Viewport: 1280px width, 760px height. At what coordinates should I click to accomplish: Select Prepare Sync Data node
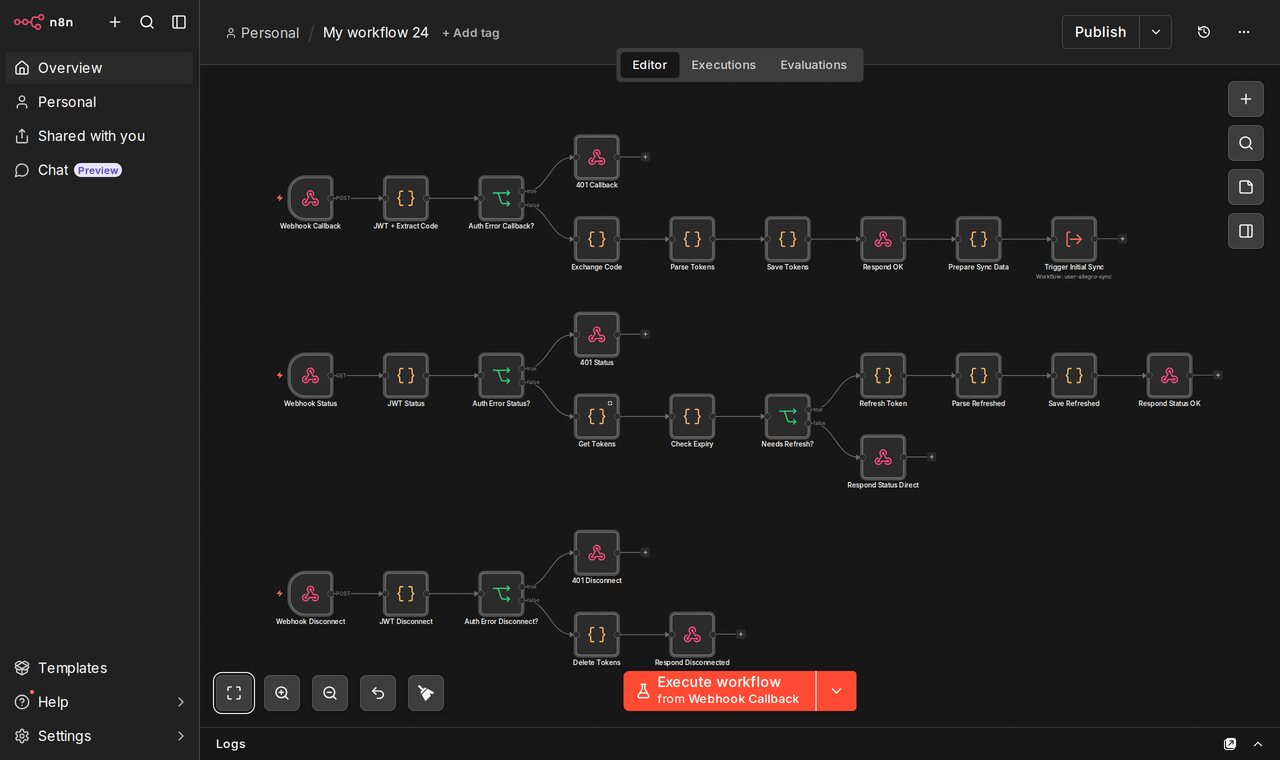click(978, 239)
